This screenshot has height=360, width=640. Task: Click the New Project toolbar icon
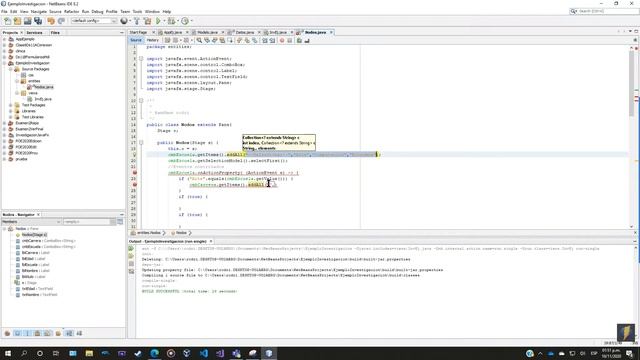click(17, 21)
